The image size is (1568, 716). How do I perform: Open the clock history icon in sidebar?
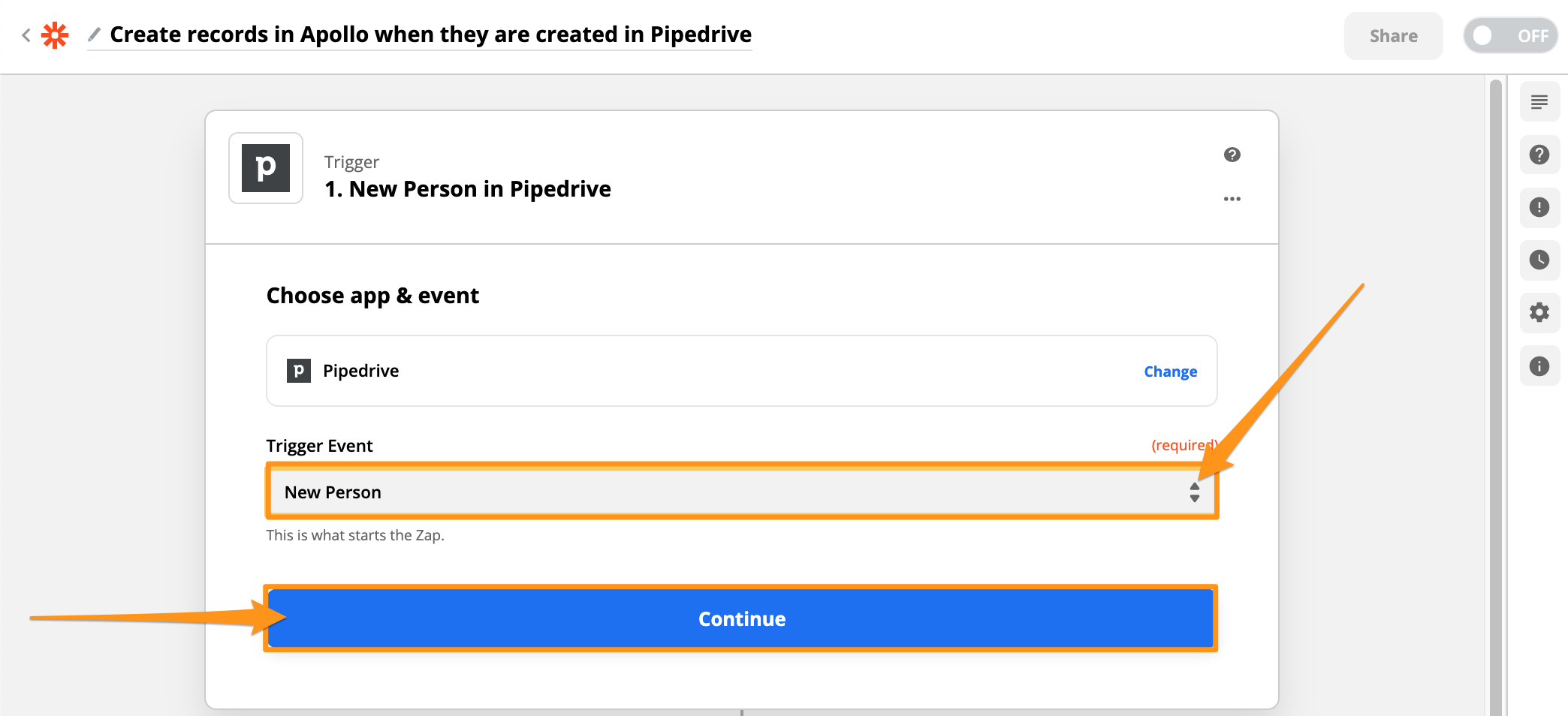[x=1539, y=260]
